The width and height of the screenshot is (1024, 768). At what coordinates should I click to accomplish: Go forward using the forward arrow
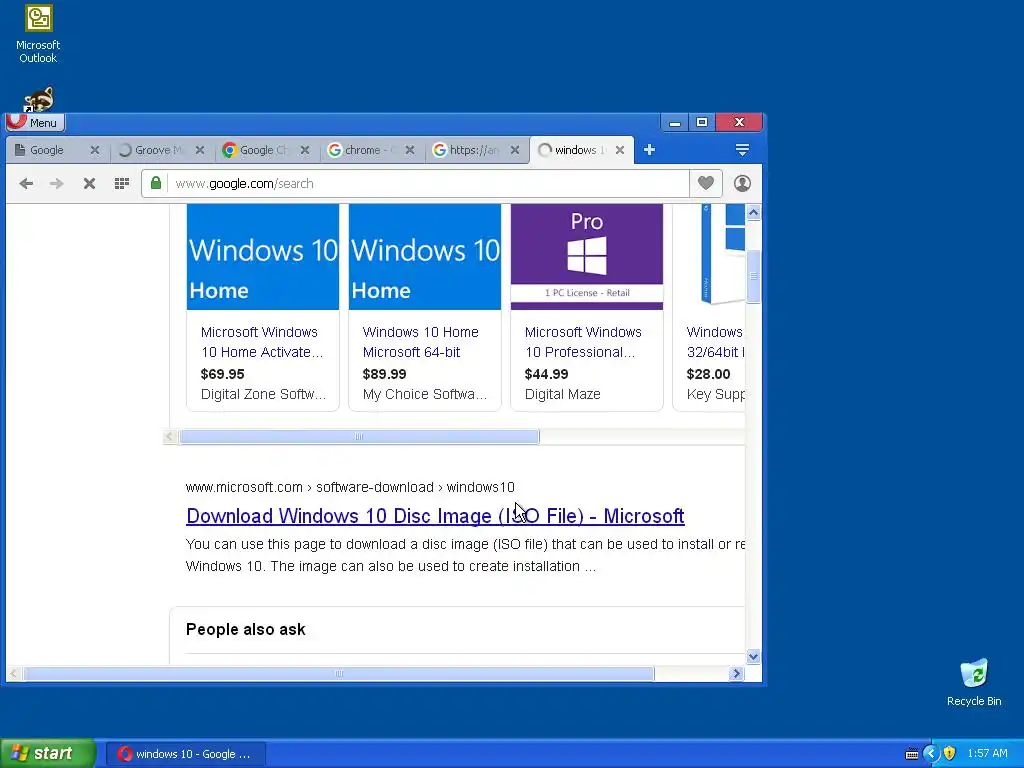(x=57, y=184)
